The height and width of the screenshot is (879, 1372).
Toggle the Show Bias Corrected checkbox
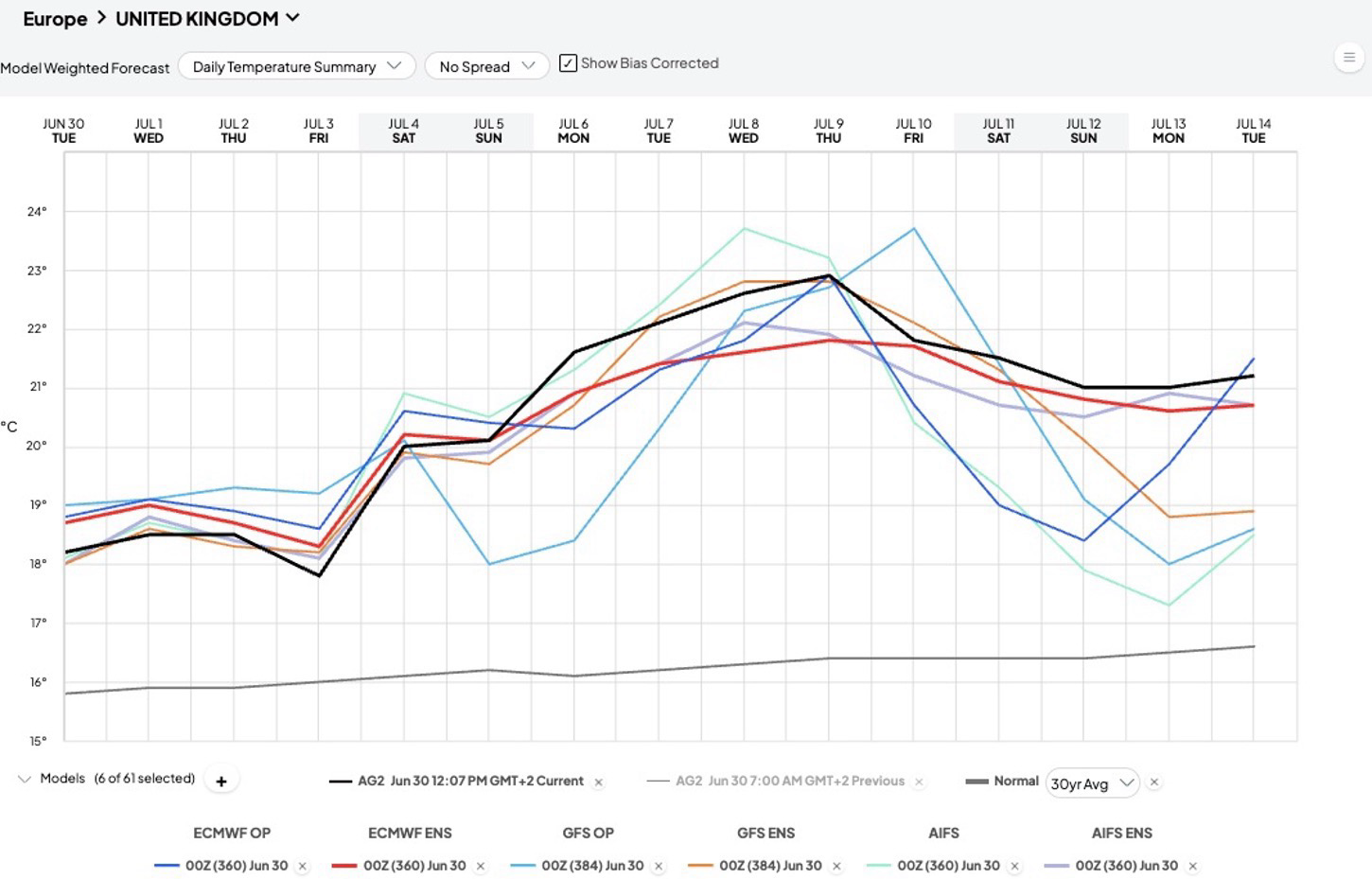568,63
